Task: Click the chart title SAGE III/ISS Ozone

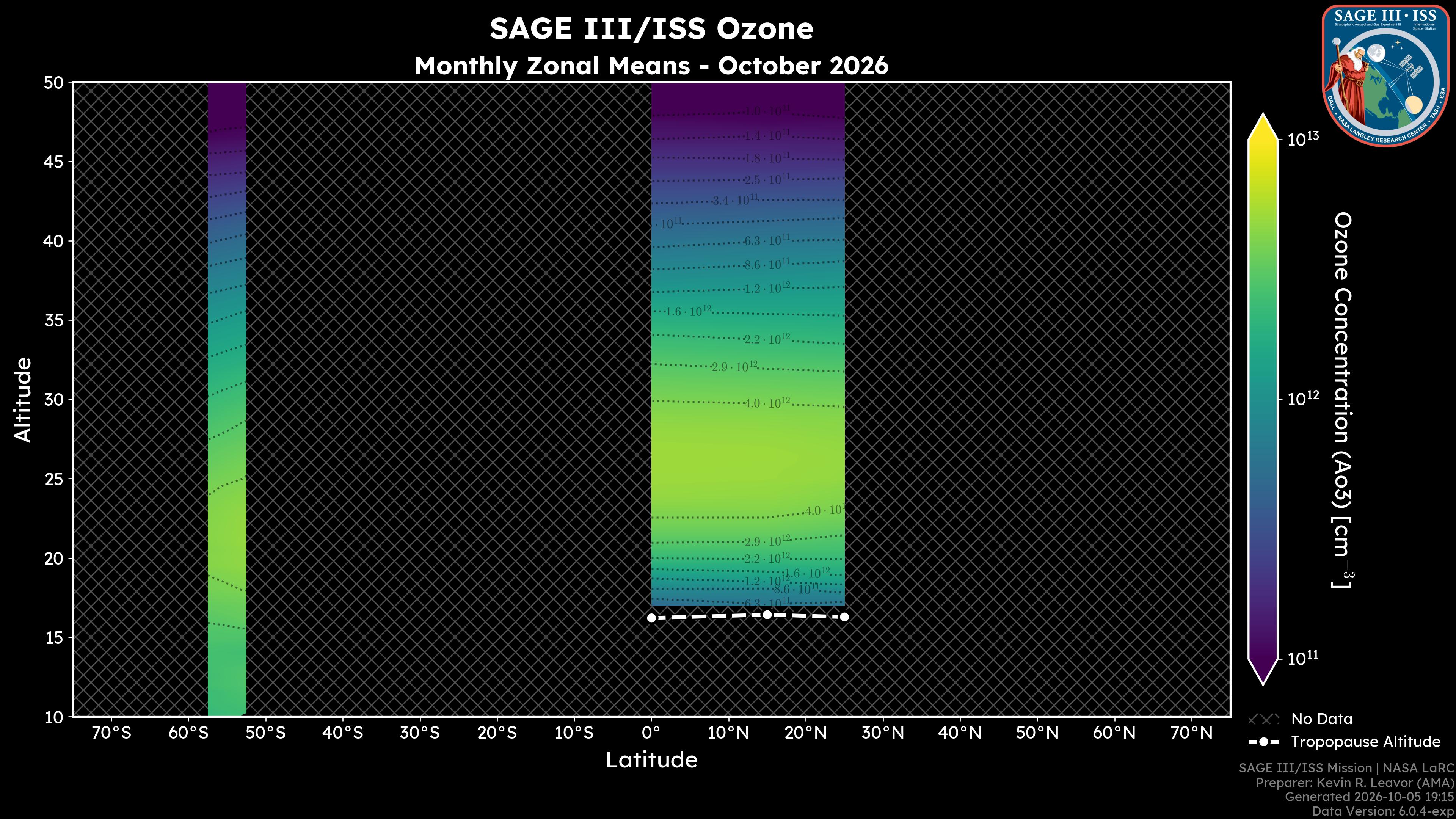Action: coord(651,29)
